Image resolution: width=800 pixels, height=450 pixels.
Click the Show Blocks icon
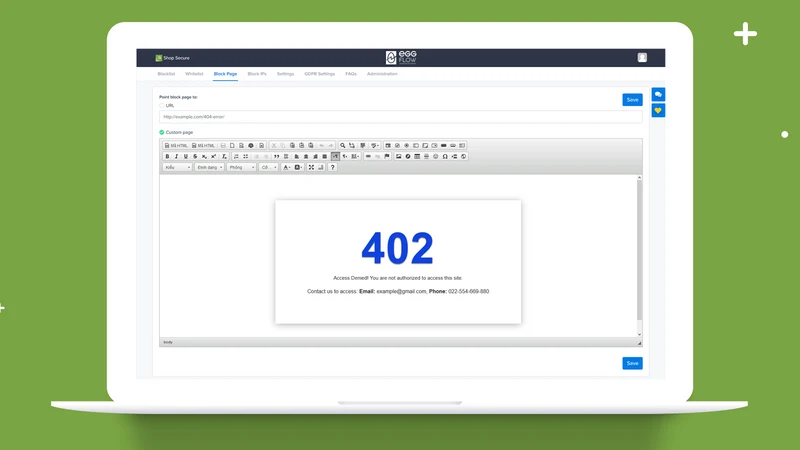321,167
